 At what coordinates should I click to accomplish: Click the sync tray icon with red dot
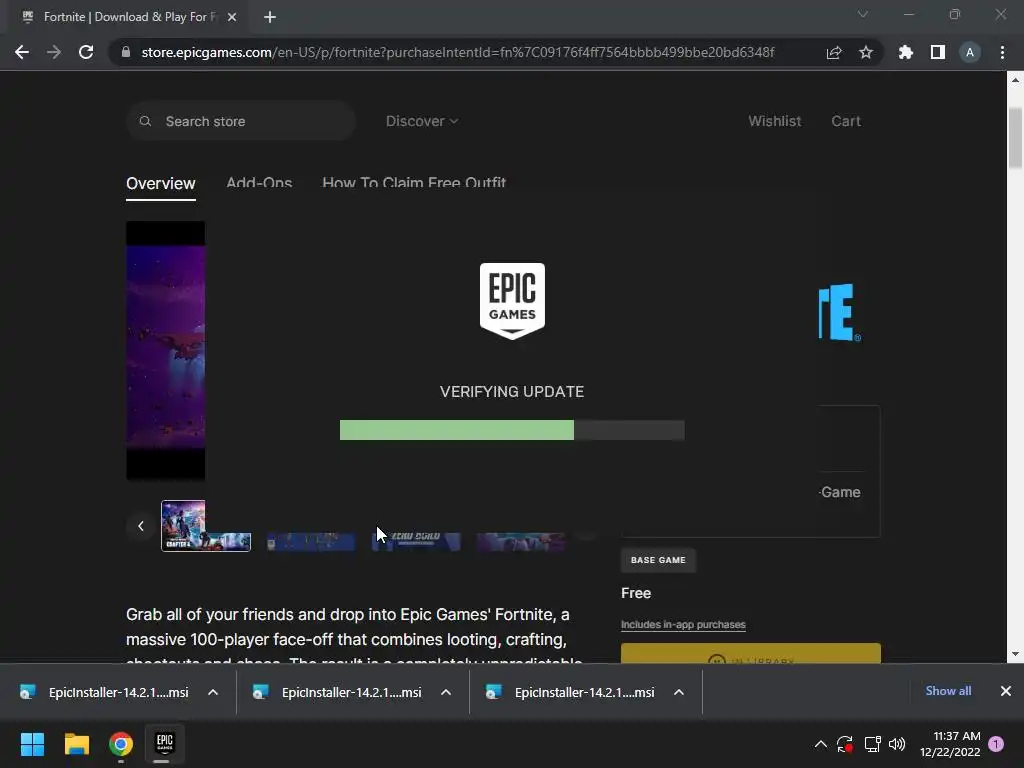[845, 744]
